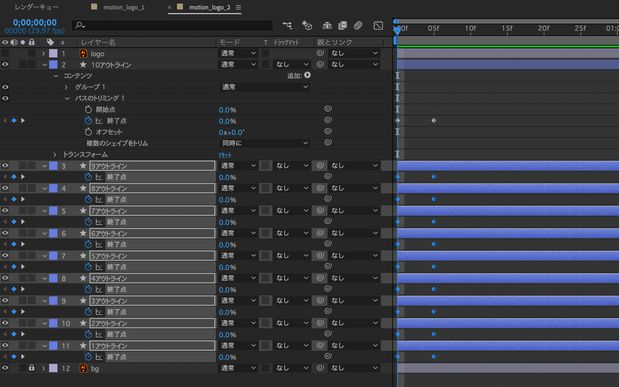
Task: Click モード column header
Action: 229,42
